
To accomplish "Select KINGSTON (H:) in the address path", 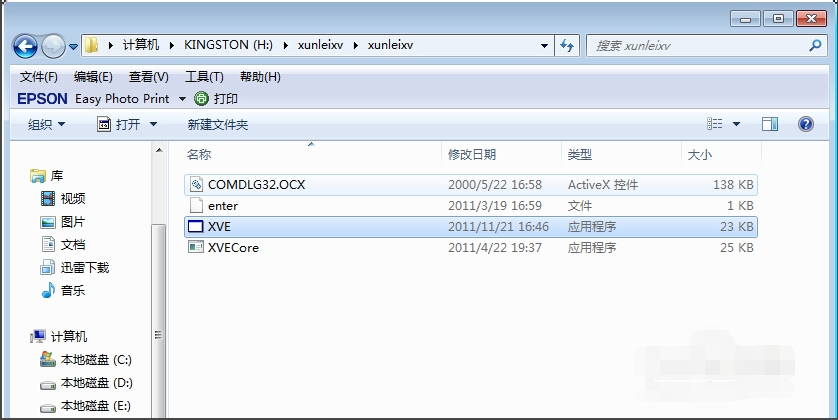I will tap(228, 45).
